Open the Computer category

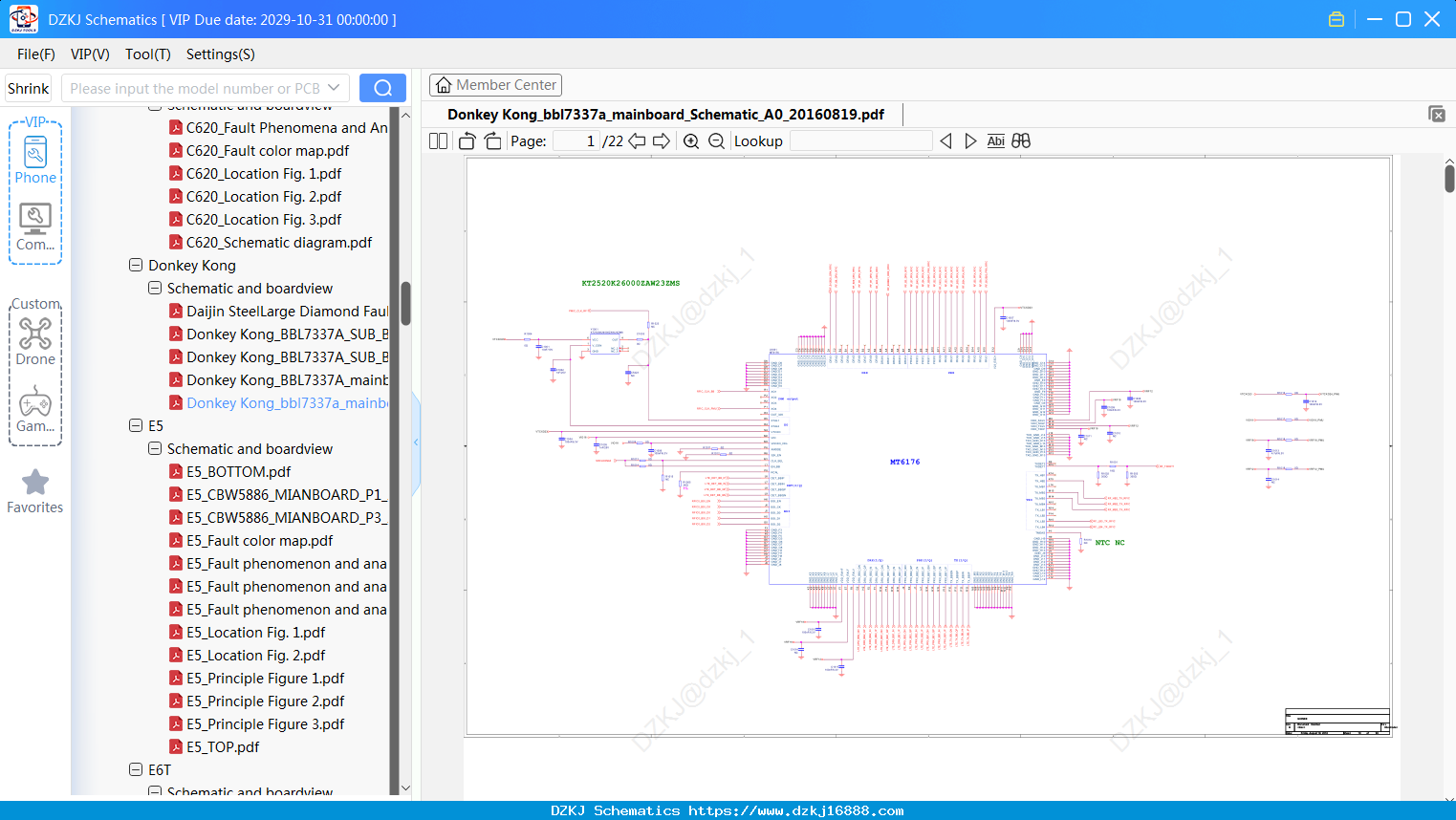(35, 227)
